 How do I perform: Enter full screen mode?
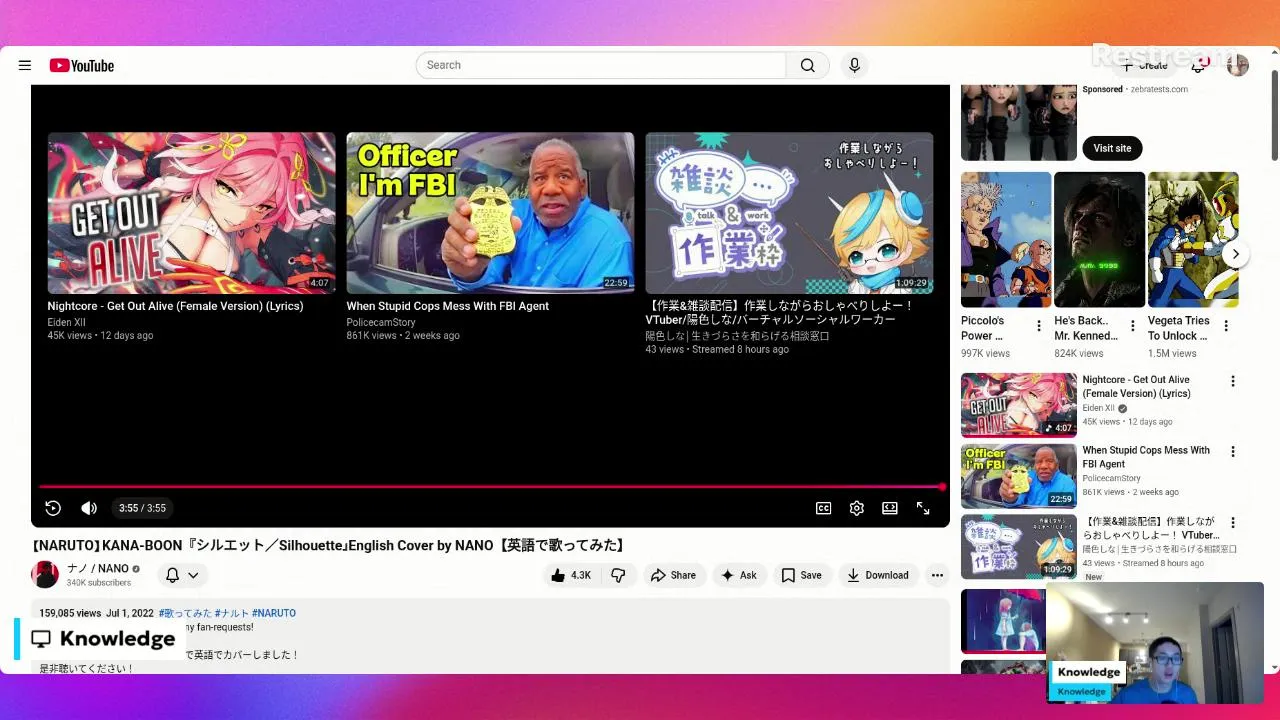(923, 508)
